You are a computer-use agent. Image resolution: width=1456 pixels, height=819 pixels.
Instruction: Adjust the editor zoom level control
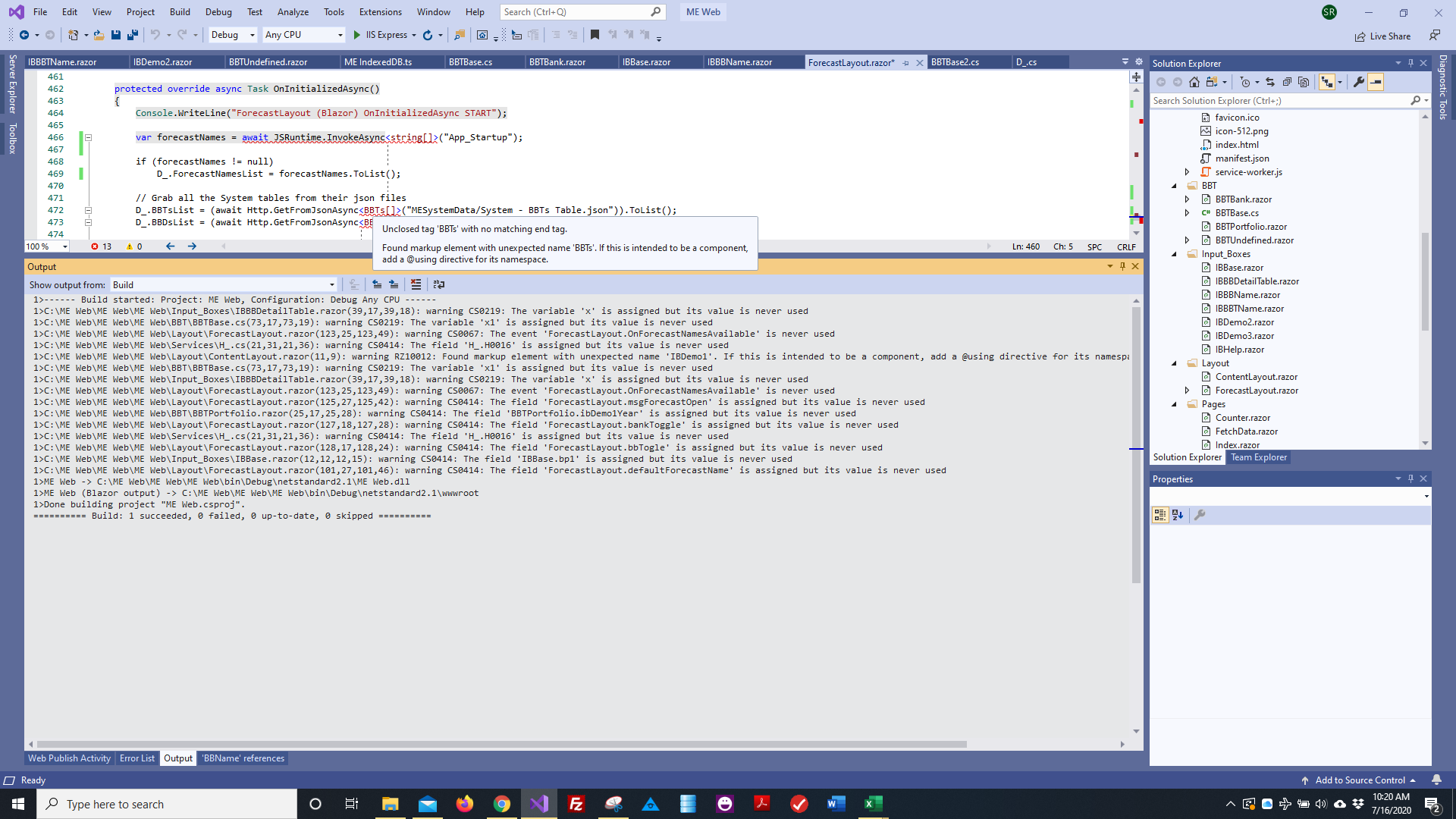pyautogui.click(x=45, y=246)
